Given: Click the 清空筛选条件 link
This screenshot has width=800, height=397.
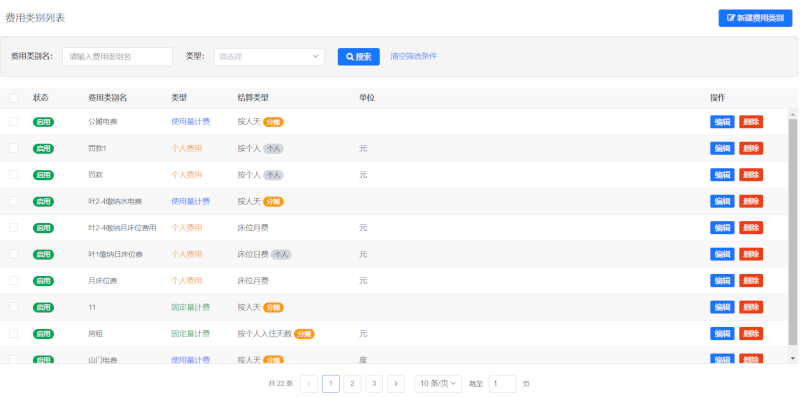Looking at the screenshot, I should [x=414, y=56].
